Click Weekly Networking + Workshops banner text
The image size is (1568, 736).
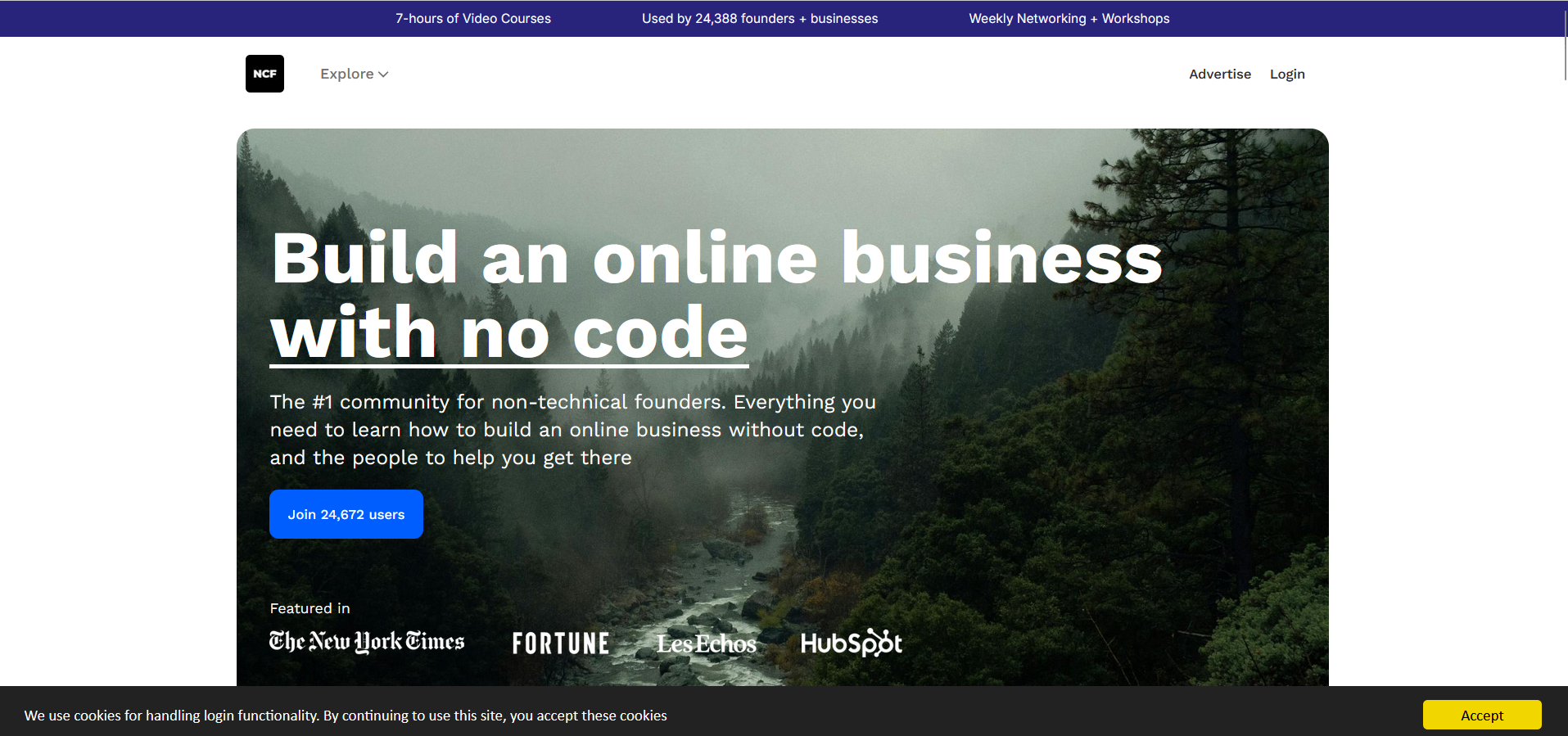pos(1069,18)
